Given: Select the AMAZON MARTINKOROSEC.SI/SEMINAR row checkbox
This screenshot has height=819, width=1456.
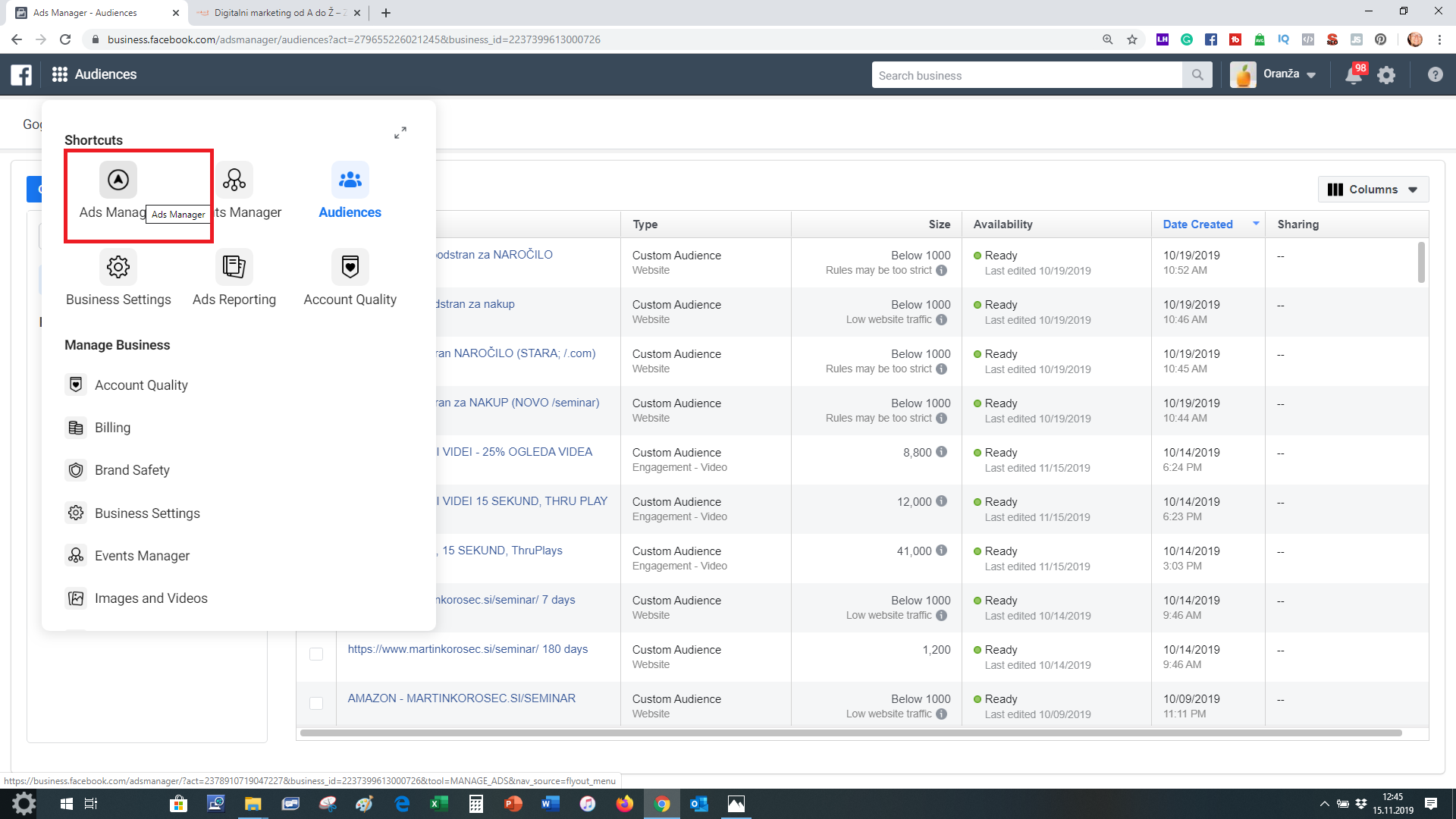Looking at the screenshot, I should point(316,703).
